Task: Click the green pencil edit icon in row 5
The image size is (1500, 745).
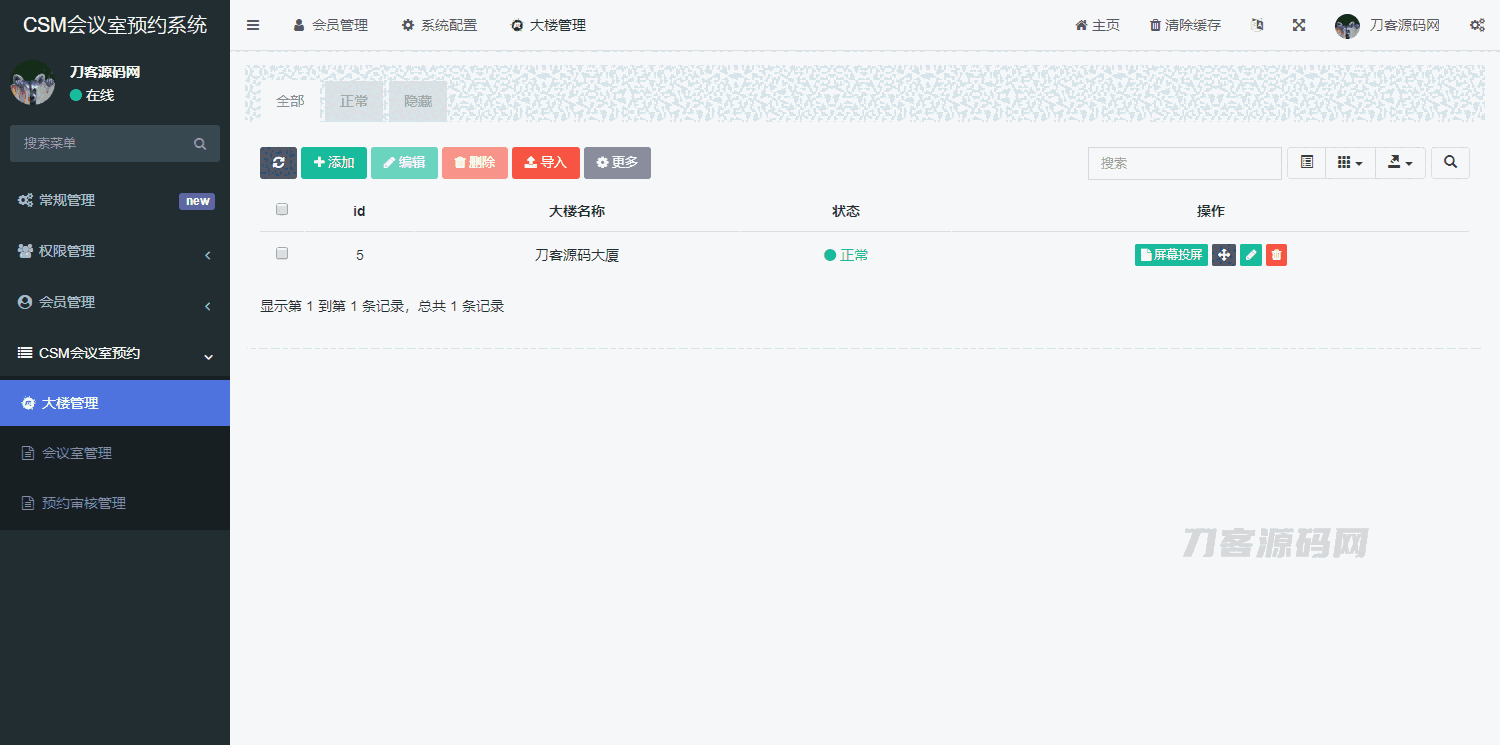Action: [x=1250, y=255]
